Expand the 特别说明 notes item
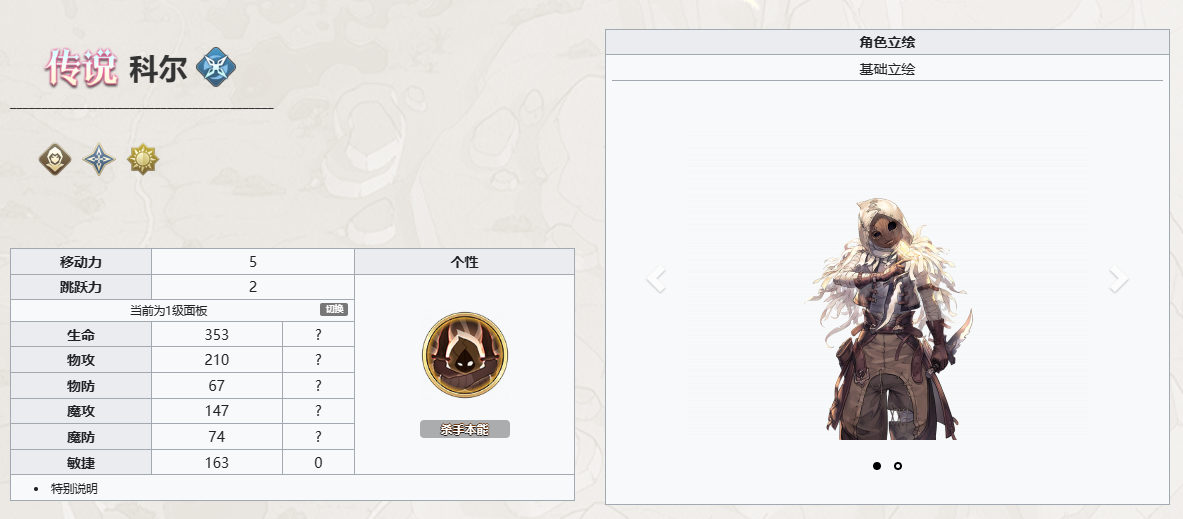The height and width of the screenshot is (519, 1183). tap(74, 488)
